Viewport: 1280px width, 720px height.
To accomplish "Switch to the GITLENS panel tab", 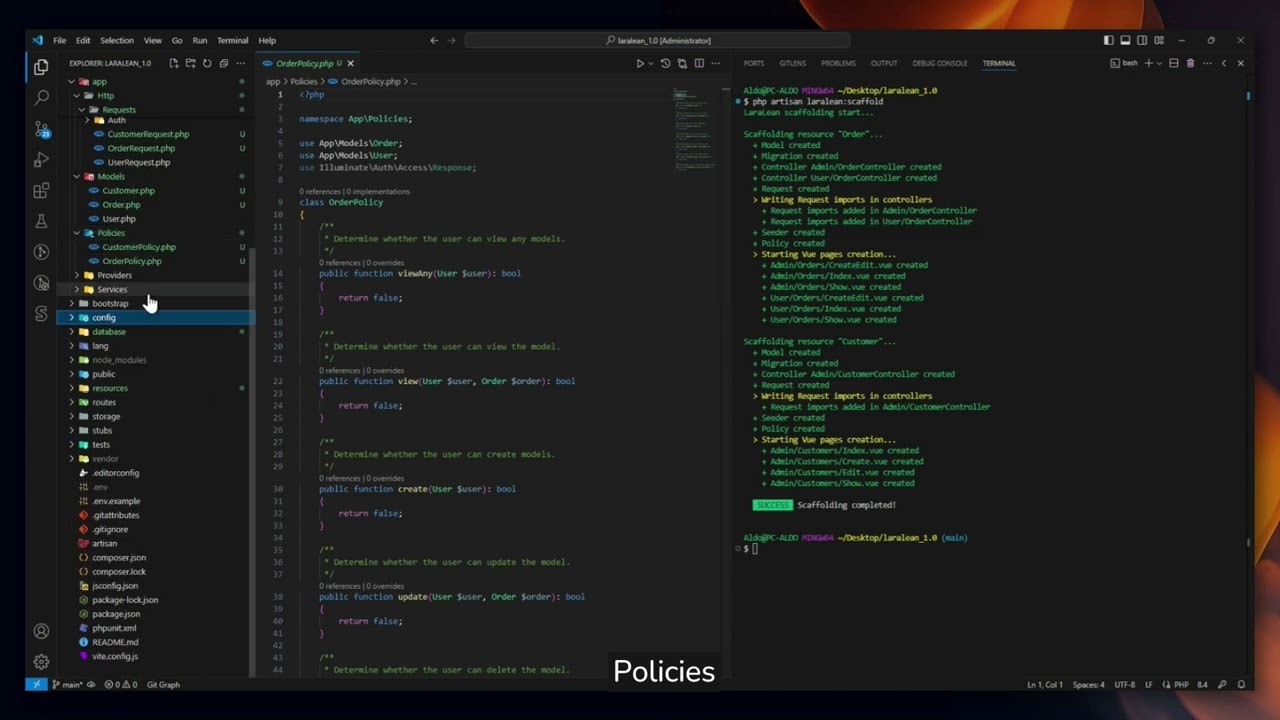I will [x=792, y=63].
